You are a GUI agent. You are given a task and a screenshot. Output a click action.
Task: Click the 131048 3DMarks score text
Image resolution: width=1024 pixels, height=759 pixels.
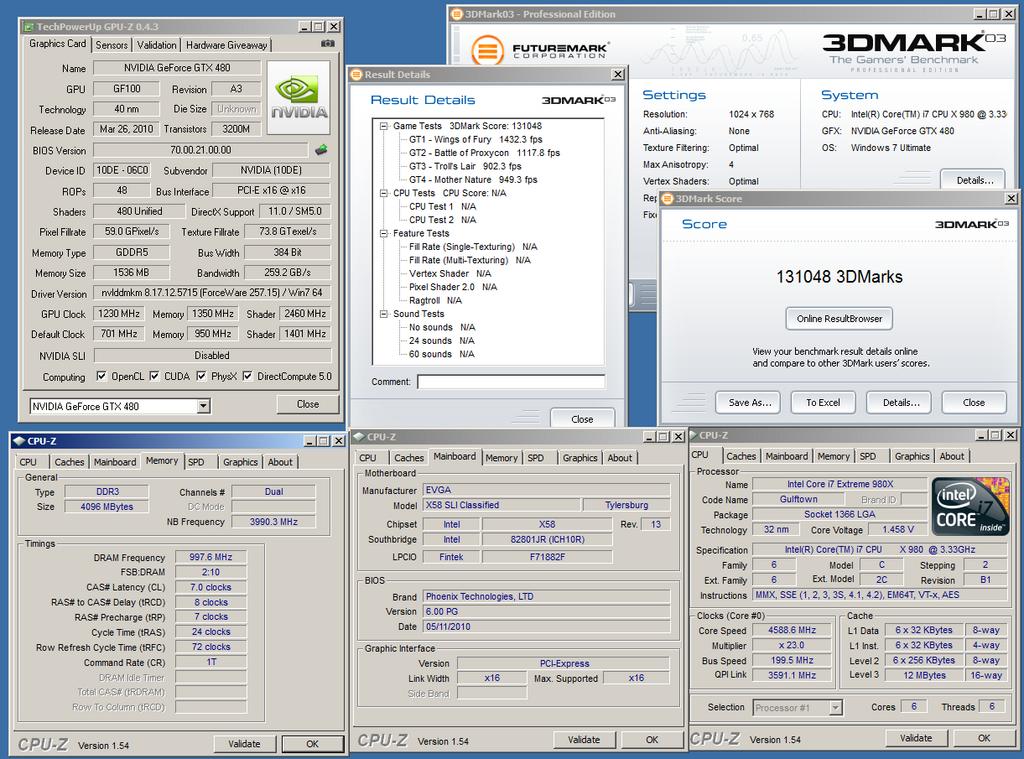pyautogui.click(x=839, y=277)
